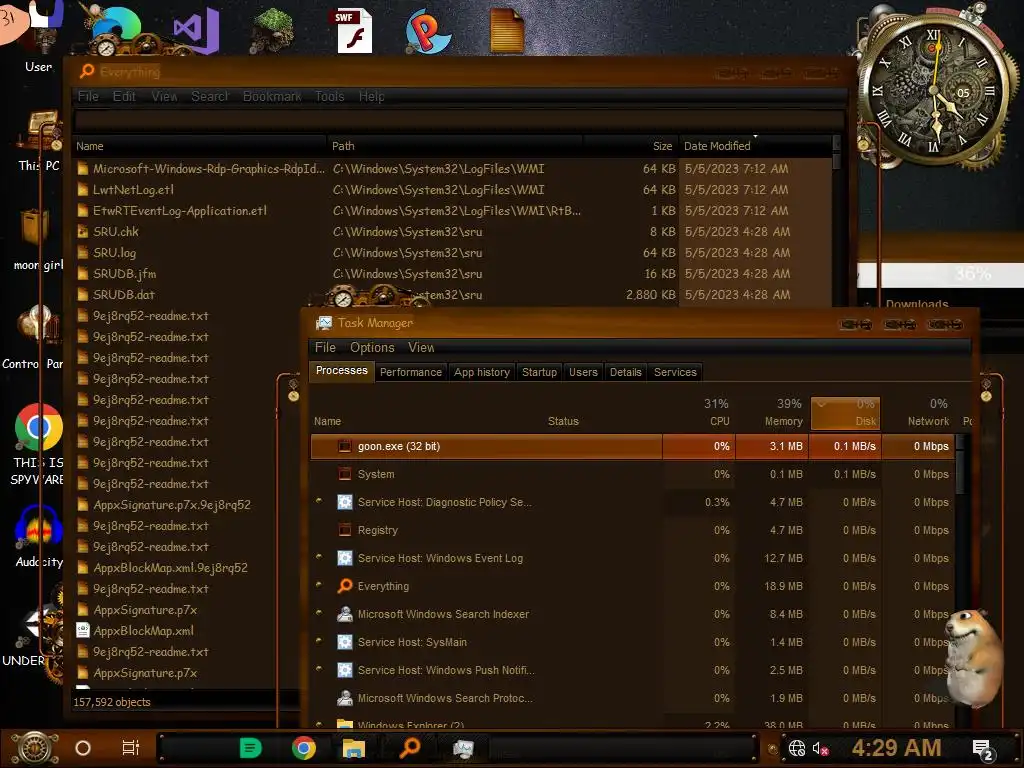Open the PicsArt P desktop icon
Screen dimensions: 1024x768
click(x=427, y=31)
